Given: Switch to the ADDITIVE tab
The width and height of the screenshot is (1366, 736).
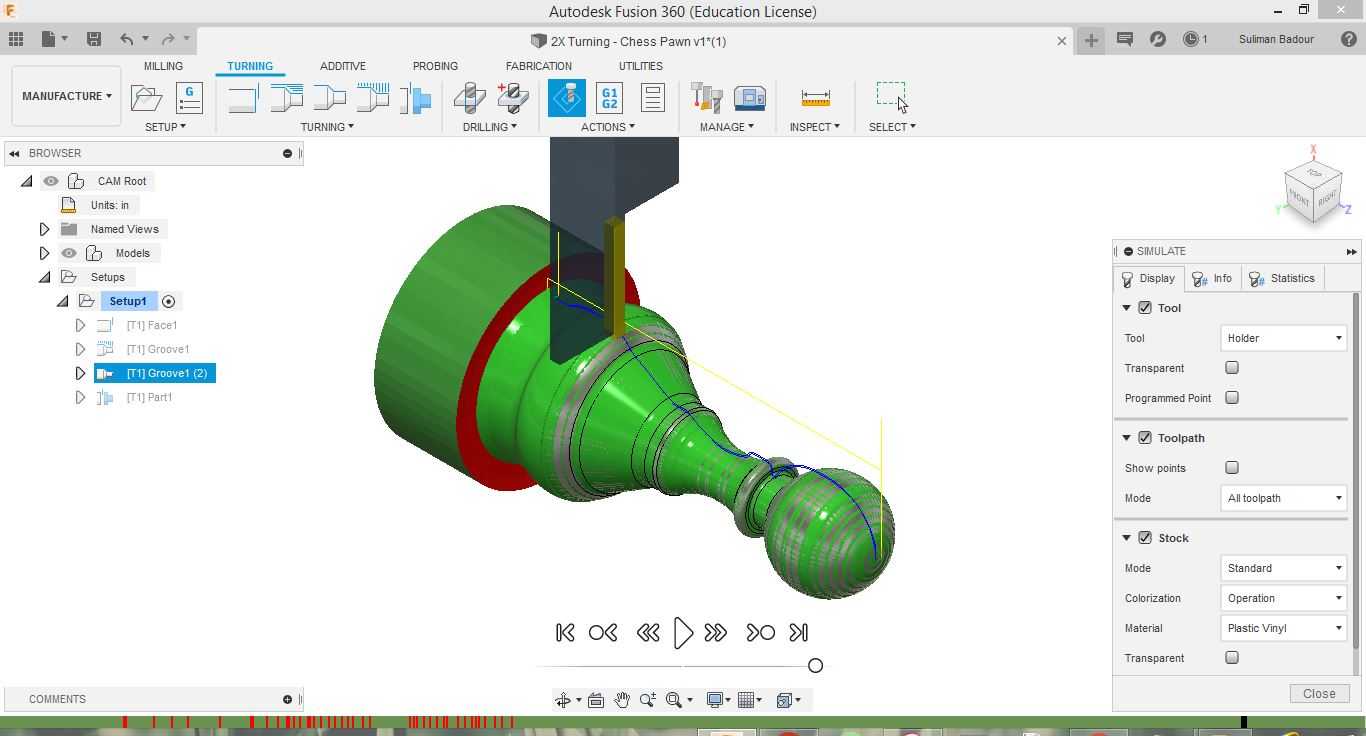Looking at the screenshot, I should [x=343, y=66].
